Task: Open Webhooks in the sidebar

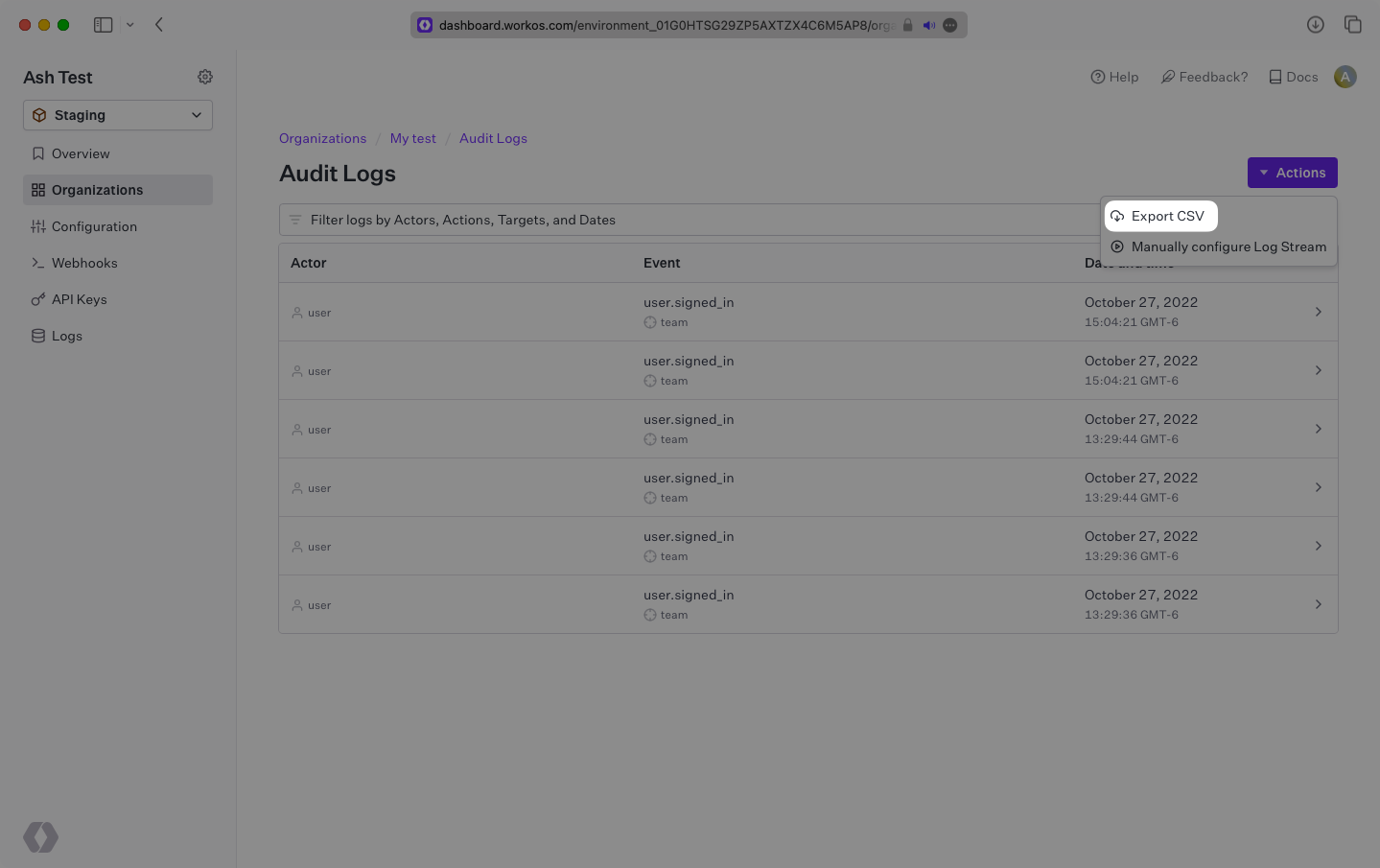Action: [84, 263]
